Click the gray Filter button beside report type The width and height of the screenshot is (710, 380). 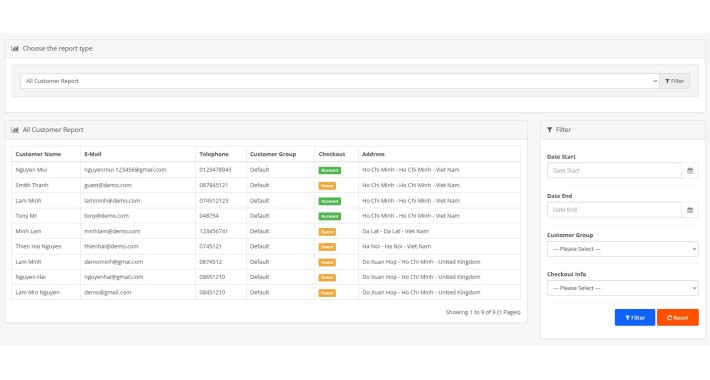click(675, 81)
